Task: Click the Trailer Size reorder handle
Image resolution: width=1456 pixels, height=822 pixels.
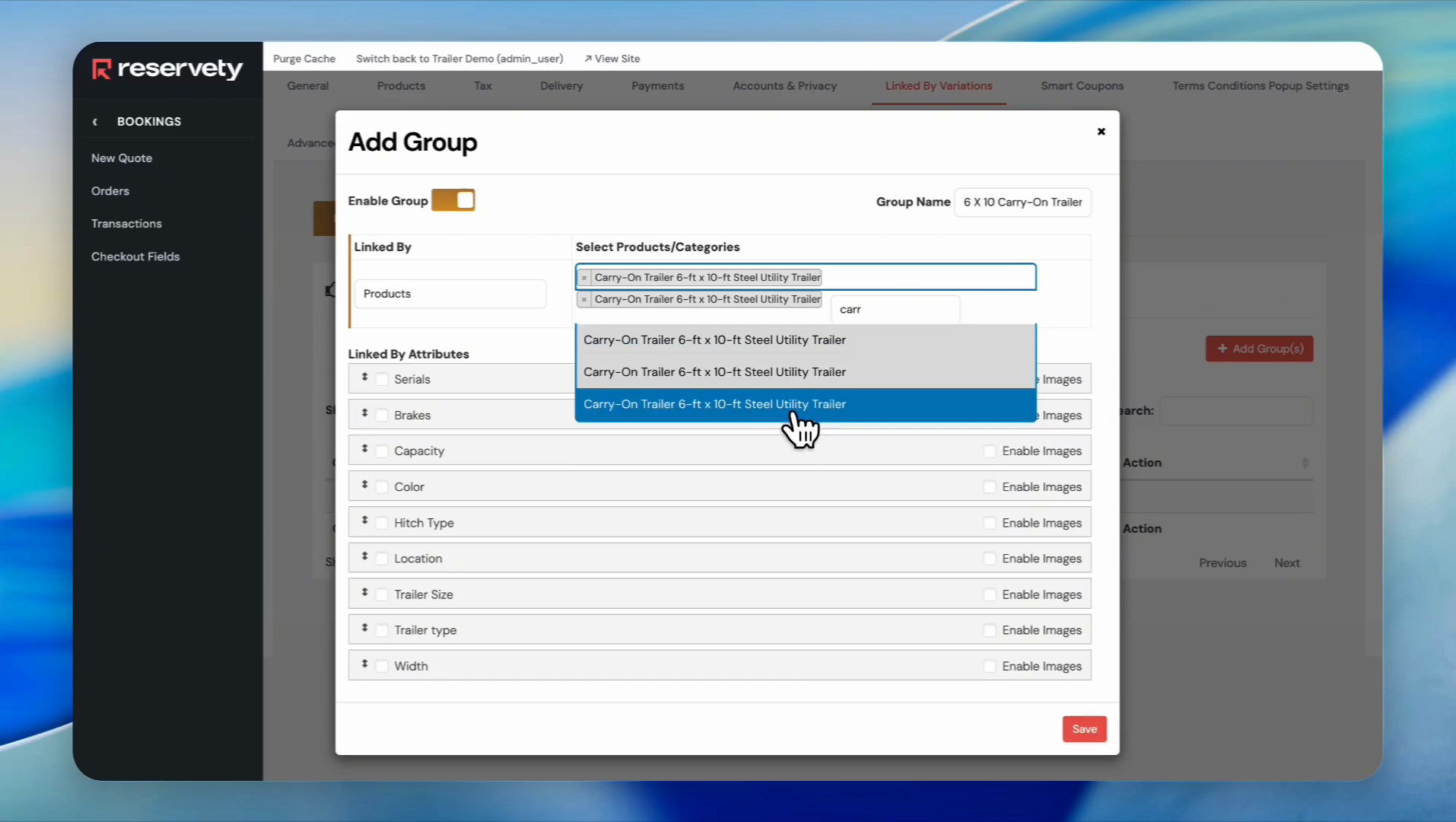Action: [364, 591]
